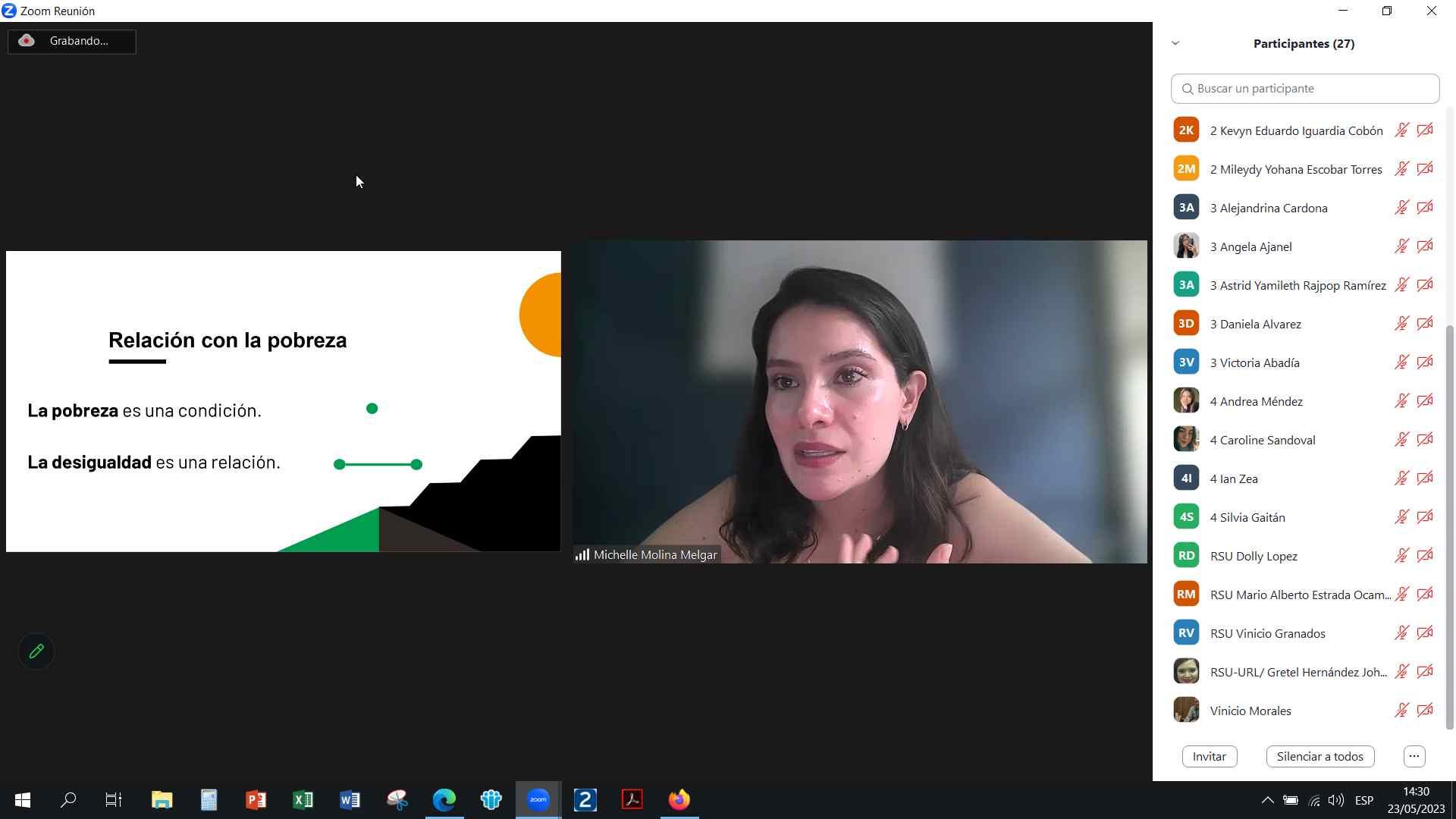Collapse the Participantes panel with the chevron
Image resolution: width=1456 pixels, height=819 pixels.
1175,43
